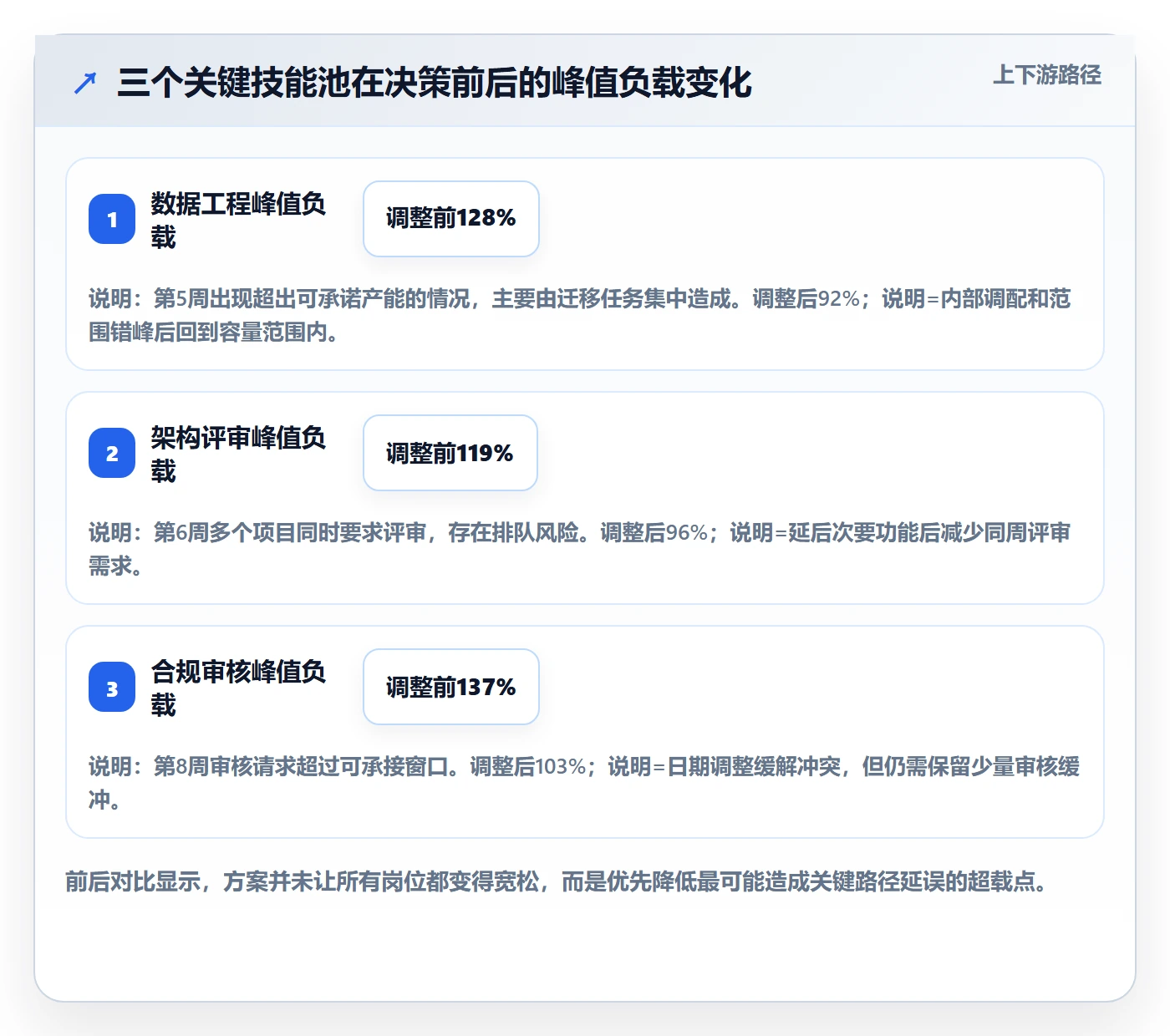
Task: Click the 架构评审峰值负载 heading
Action: [x=238, y=454]
